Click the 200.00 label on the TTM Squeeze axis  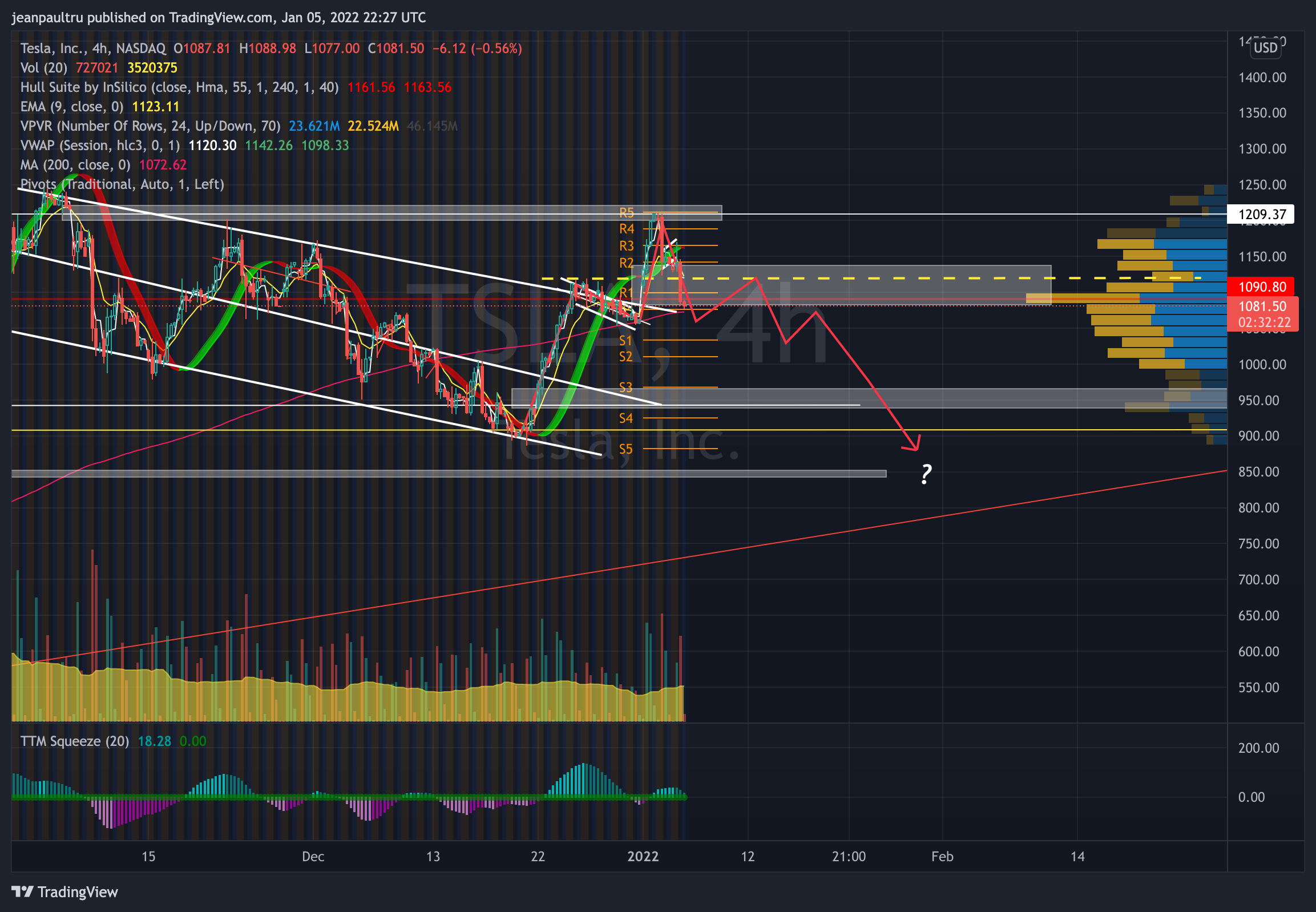click(x=1258, y=748)
